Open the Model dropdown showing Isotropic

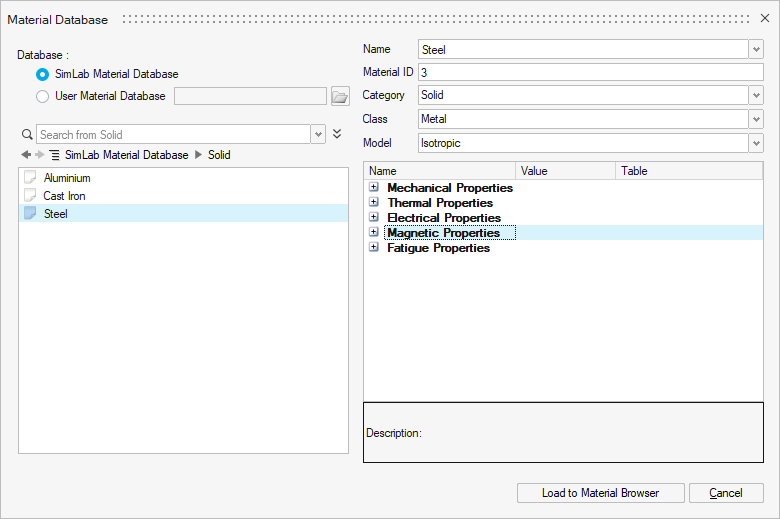point(755,143)
